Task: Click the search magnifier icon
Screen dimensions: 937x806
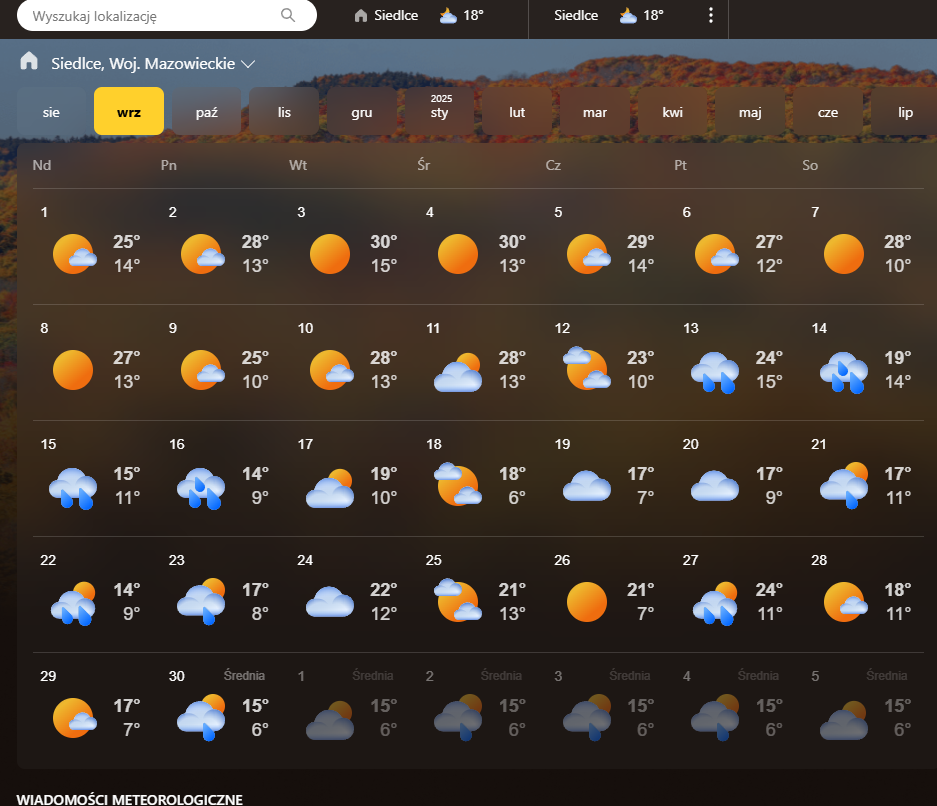Action: click(x=288, y=16)
